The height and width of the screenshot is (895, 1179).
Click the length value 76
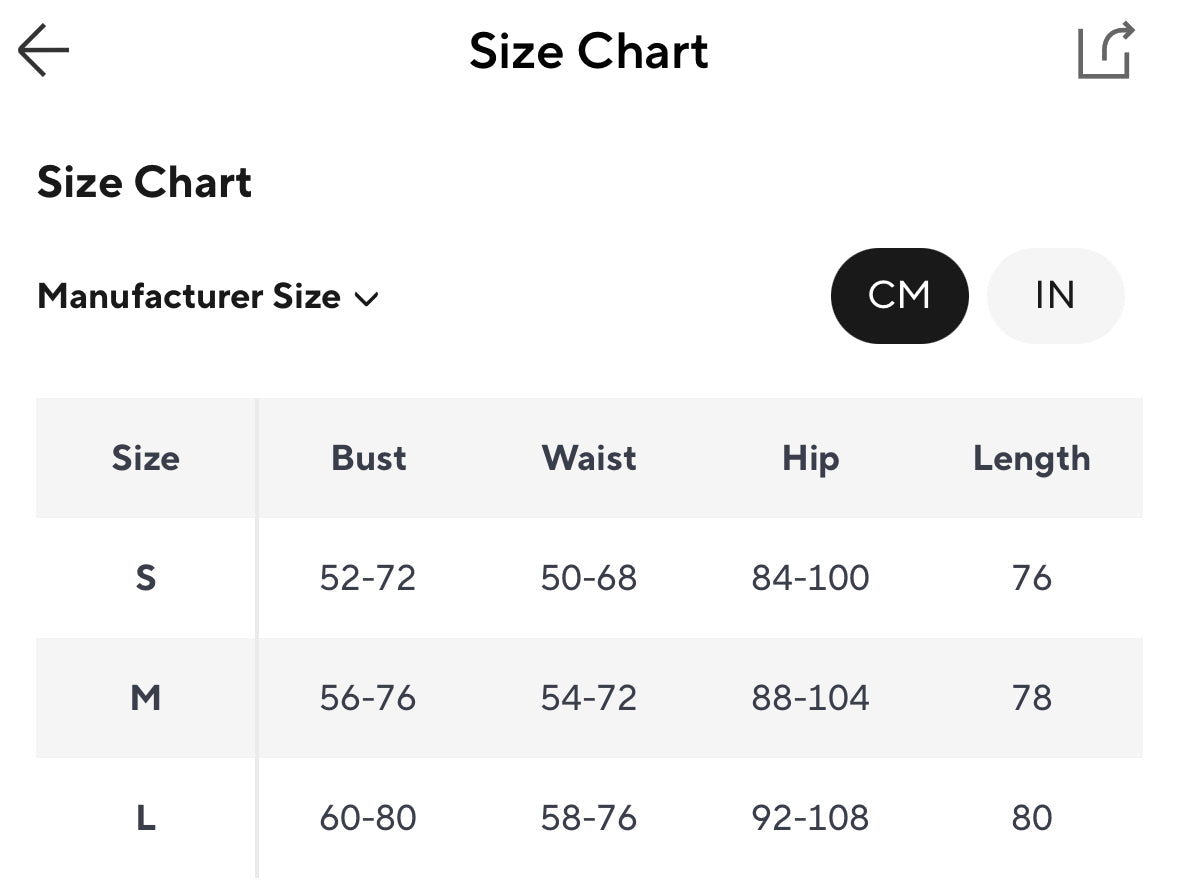pyautogui.click(x=1031, y=578)
